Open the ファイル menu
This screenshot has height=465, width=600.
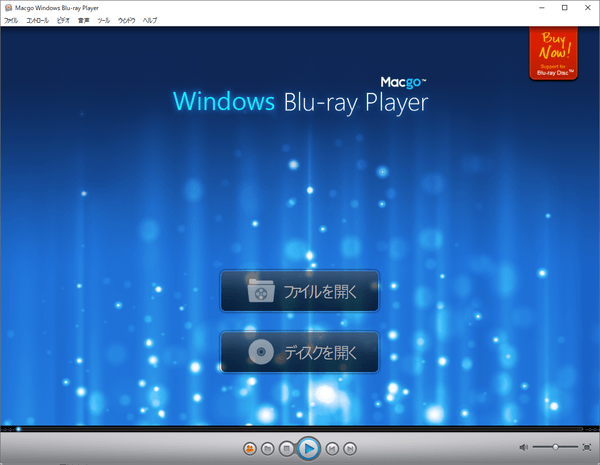pyautogui.click(x=11, y=20)
